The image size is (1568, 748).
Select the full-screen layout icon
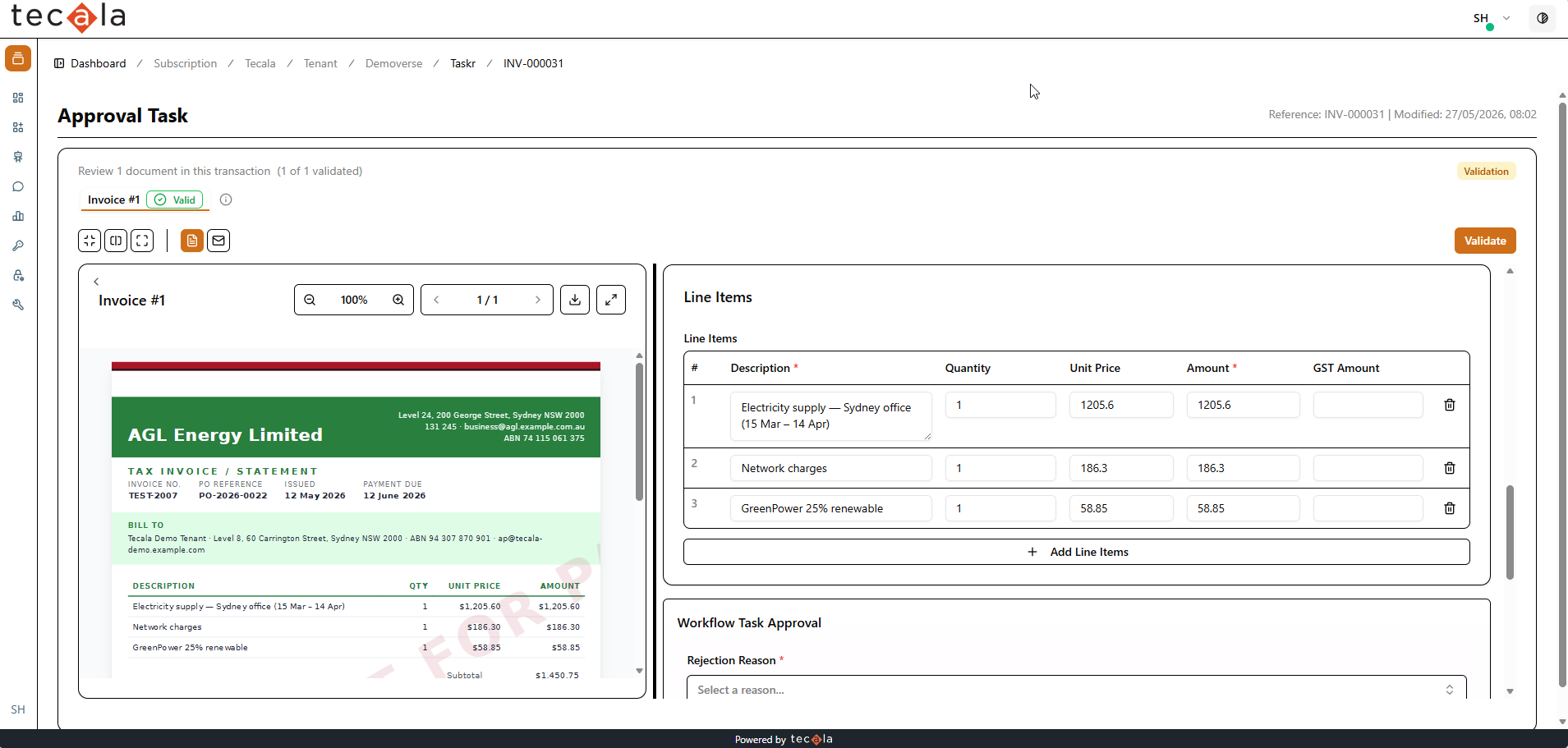(x=142, y=241)
